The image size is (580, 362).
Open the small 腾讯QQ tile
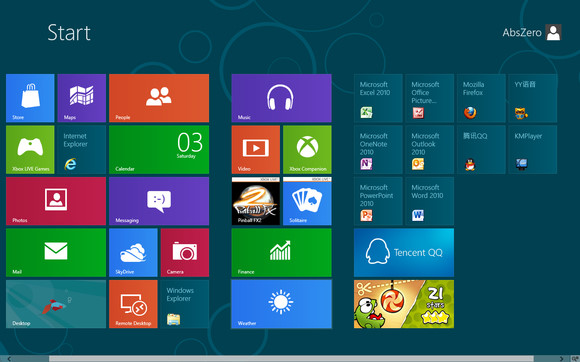coord(481,149)
